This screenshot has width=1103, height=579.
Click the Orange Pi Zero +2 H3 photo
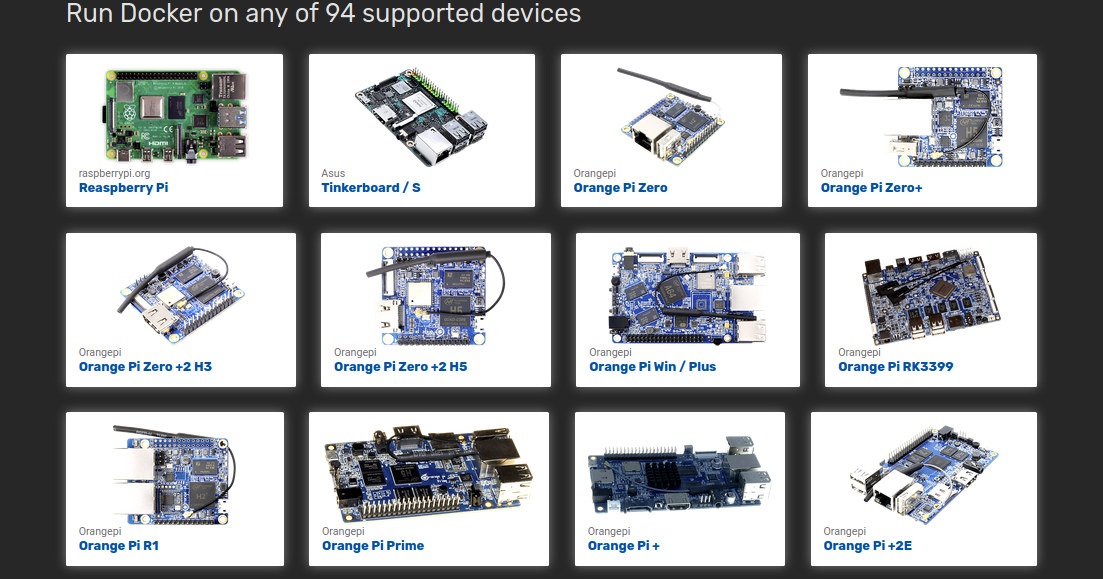click(x=181, y=295)
